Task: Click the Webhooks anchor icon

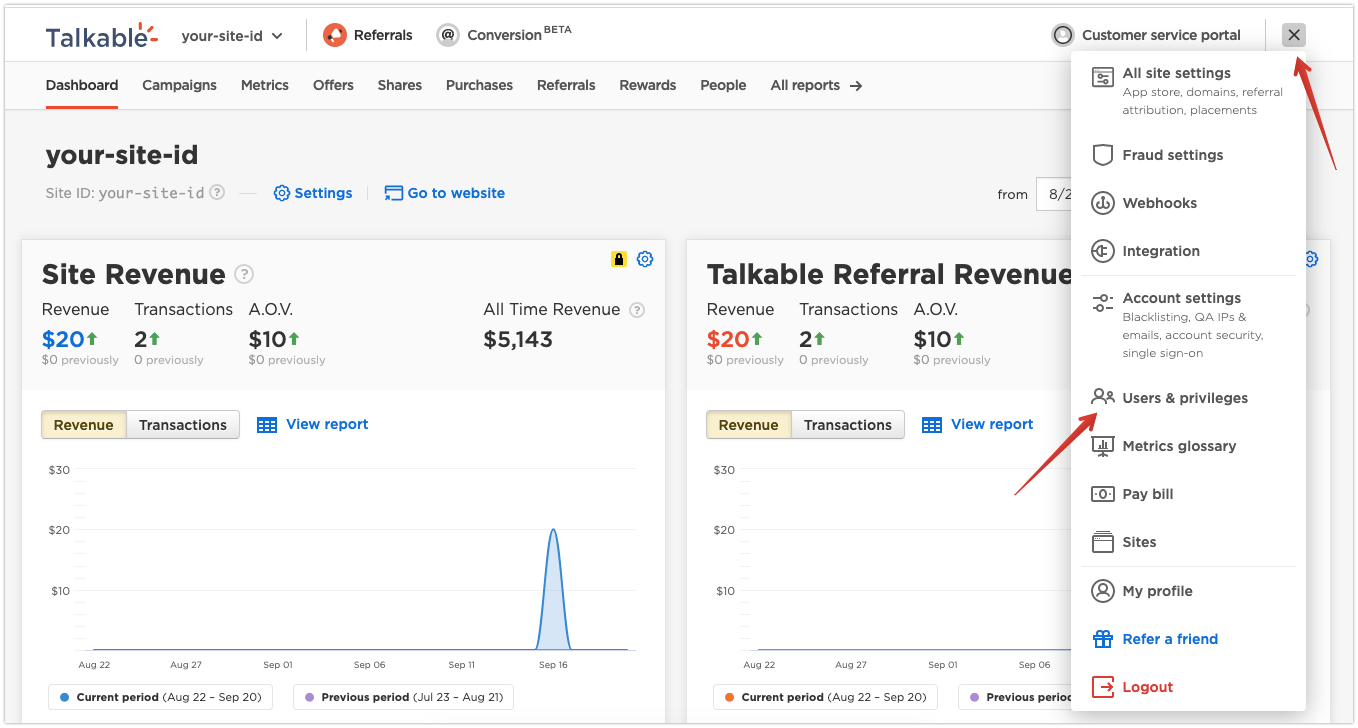Action: (1102, 203)
